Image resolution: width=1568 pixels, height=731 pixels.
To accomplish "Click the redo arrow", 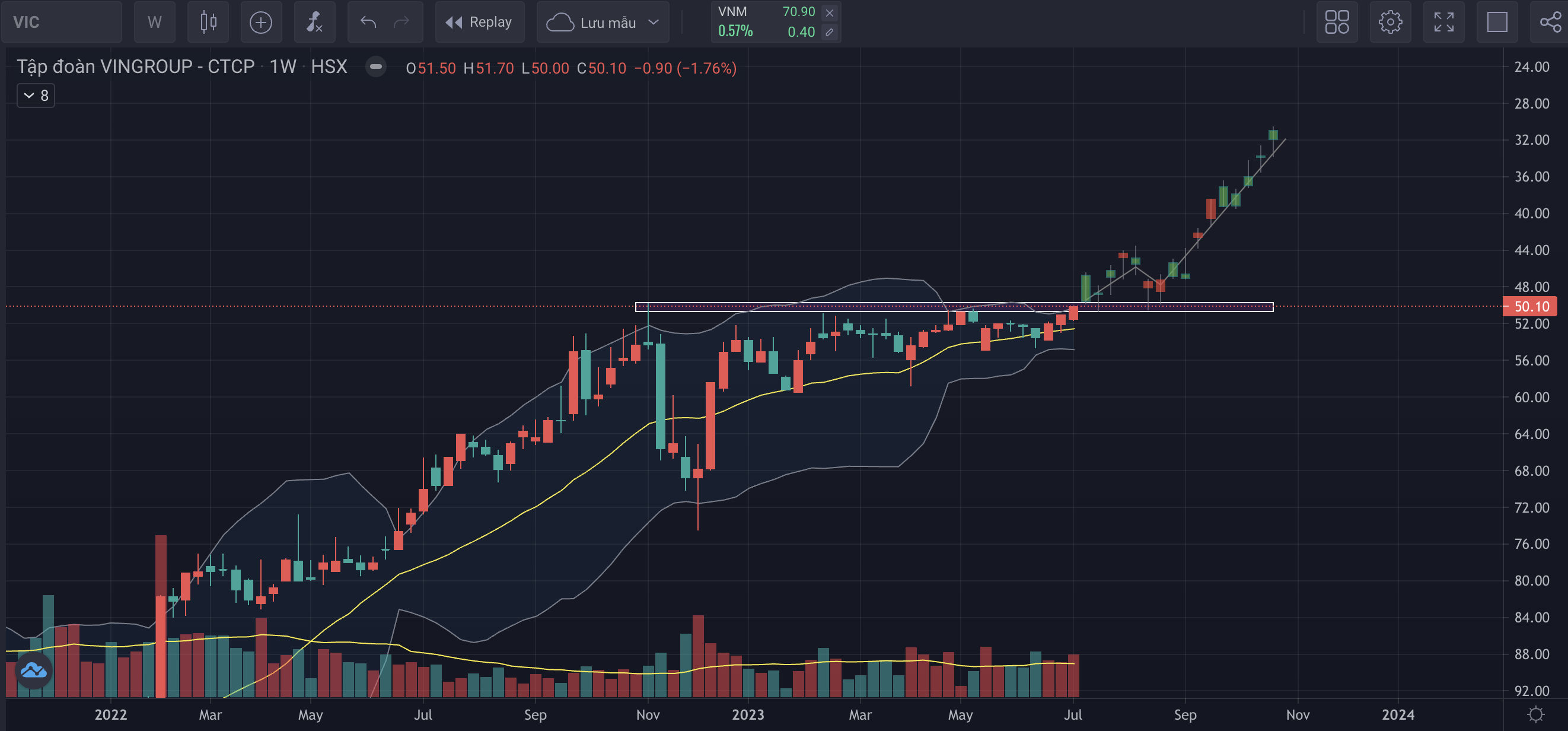I will (x=401, y=22).
